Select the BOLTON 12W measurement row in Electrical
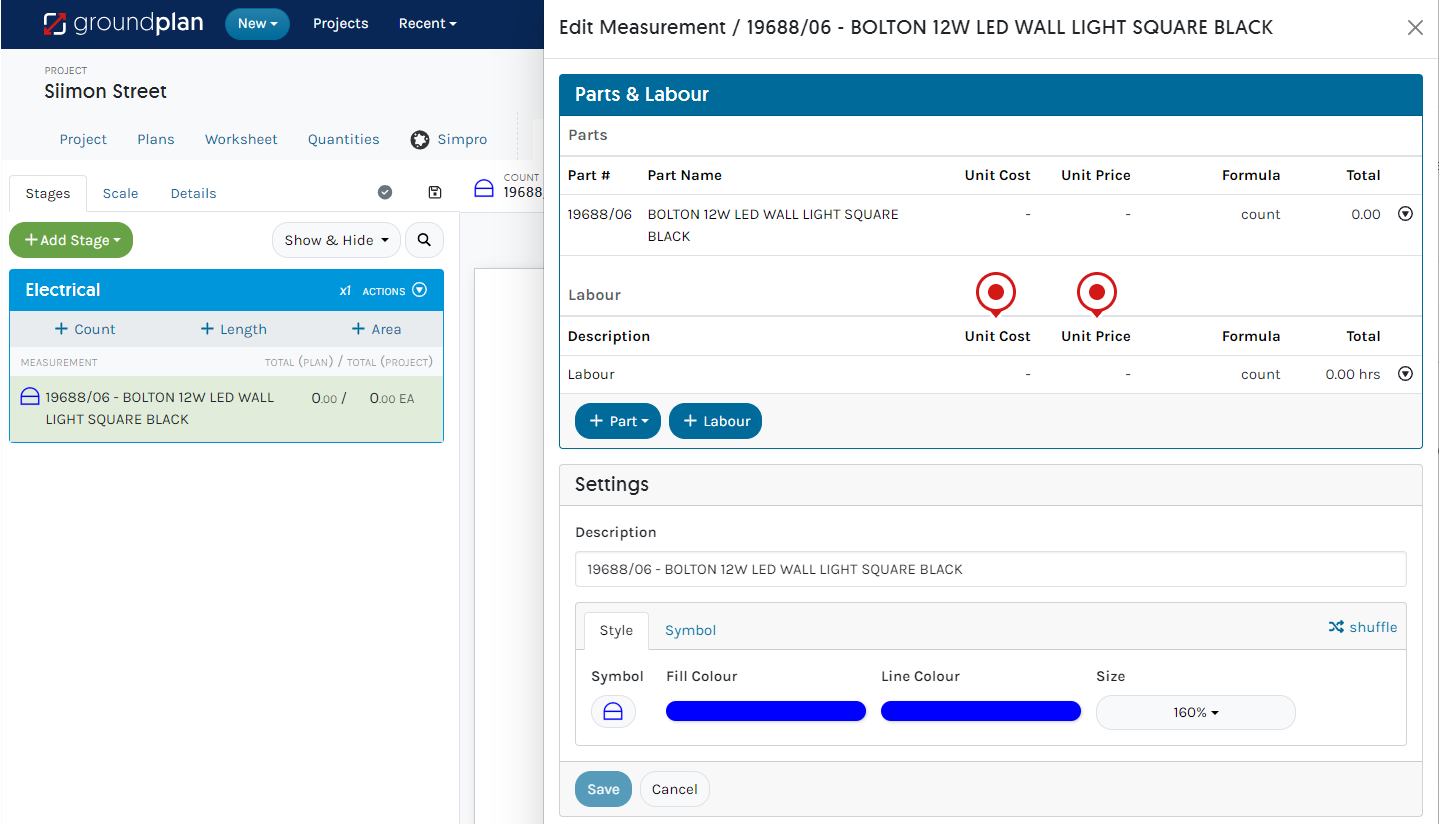This screenshot has height=824, width=1440. tap(226, 409)
